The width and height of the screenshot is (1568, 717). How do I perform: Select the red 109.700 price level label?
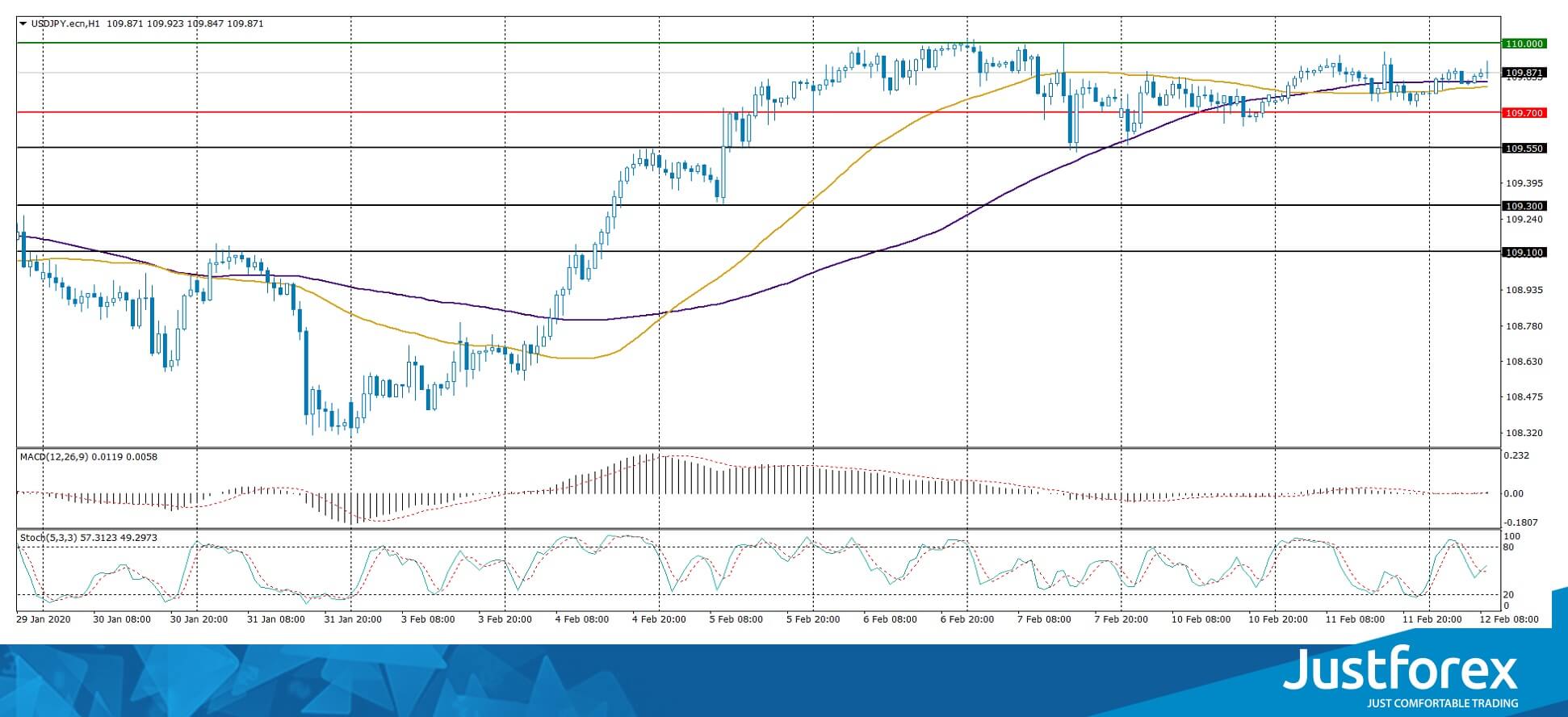pos(1524,113)
